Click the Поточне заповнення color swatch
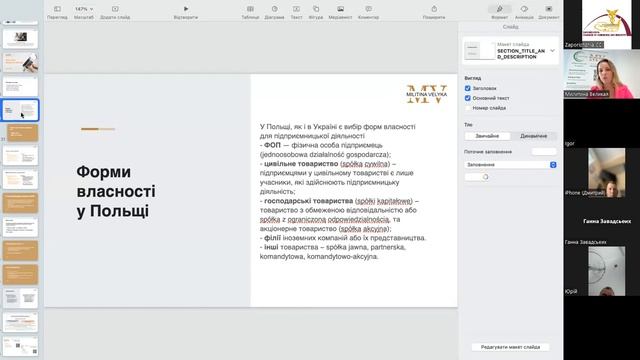The width and height of the screenshot is (640, 360). coord(544,151)
